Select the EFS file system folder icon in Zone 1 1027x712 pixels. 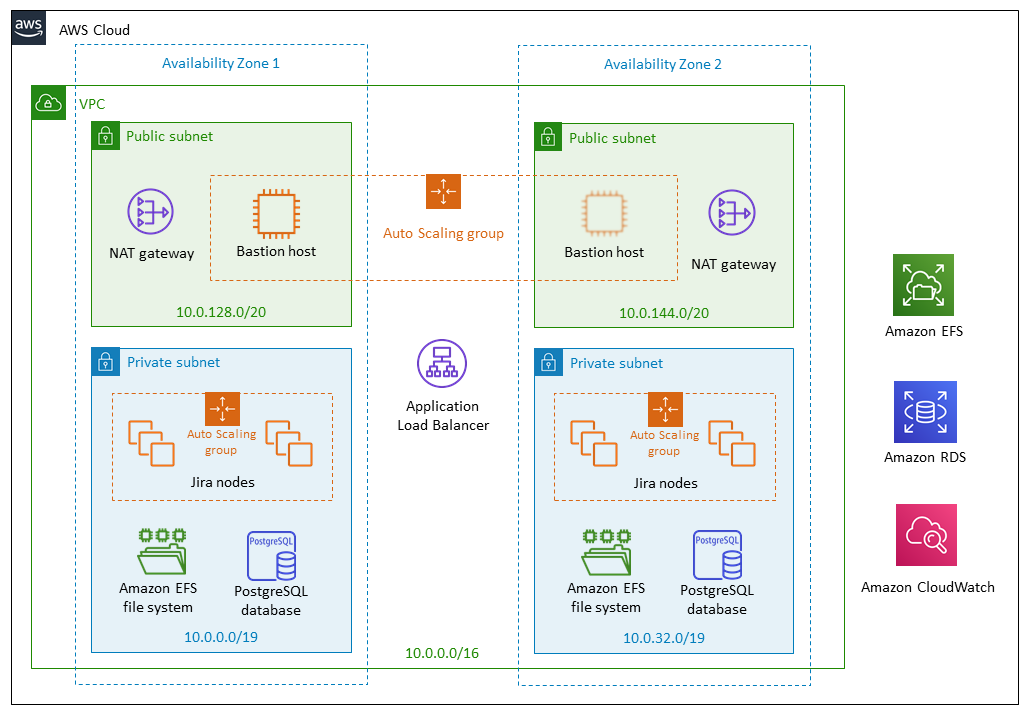coord(162,552)
